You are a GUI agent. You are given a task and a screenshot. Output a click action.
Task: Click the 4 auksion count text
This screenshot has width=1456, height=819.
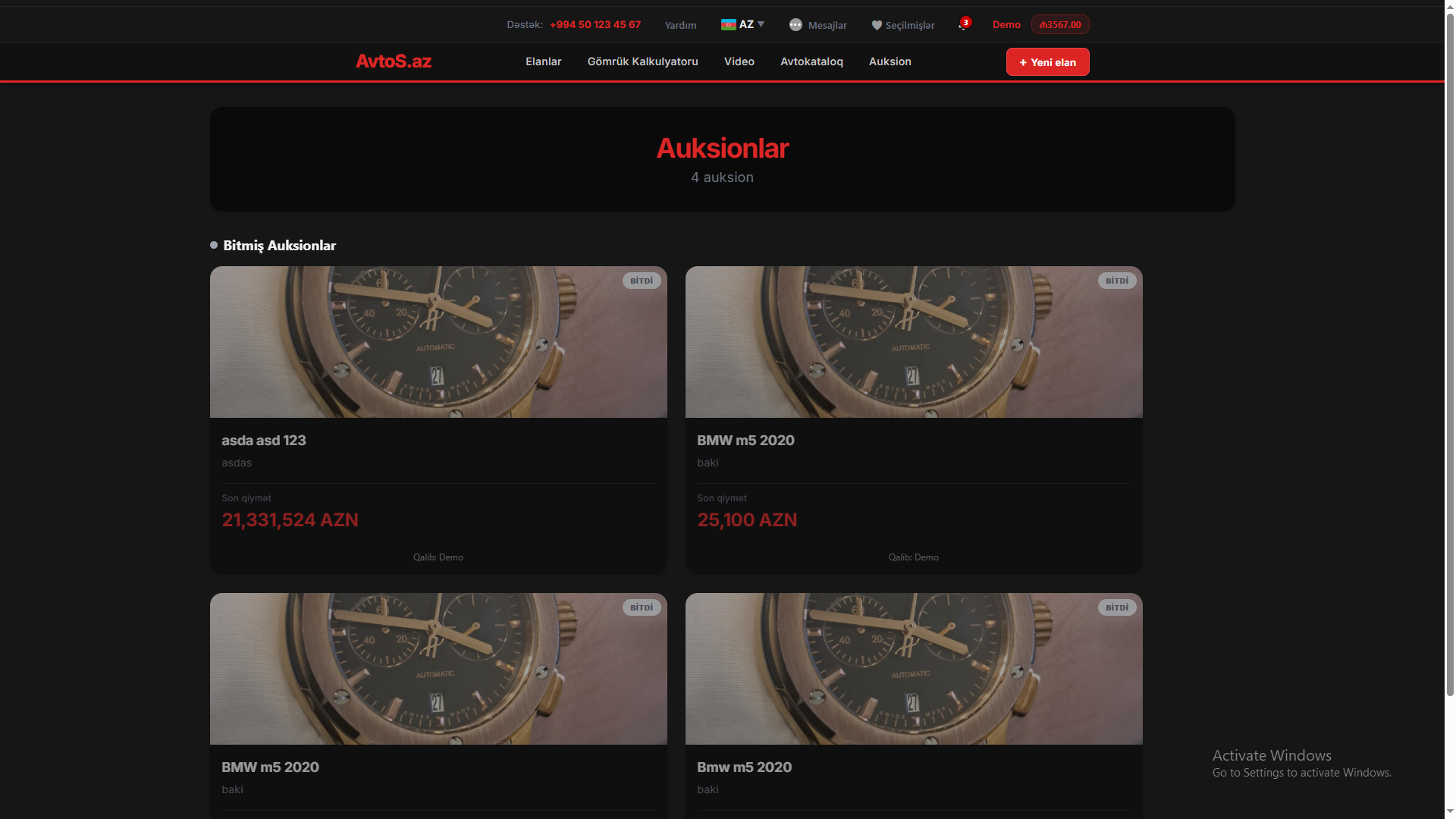722,177
